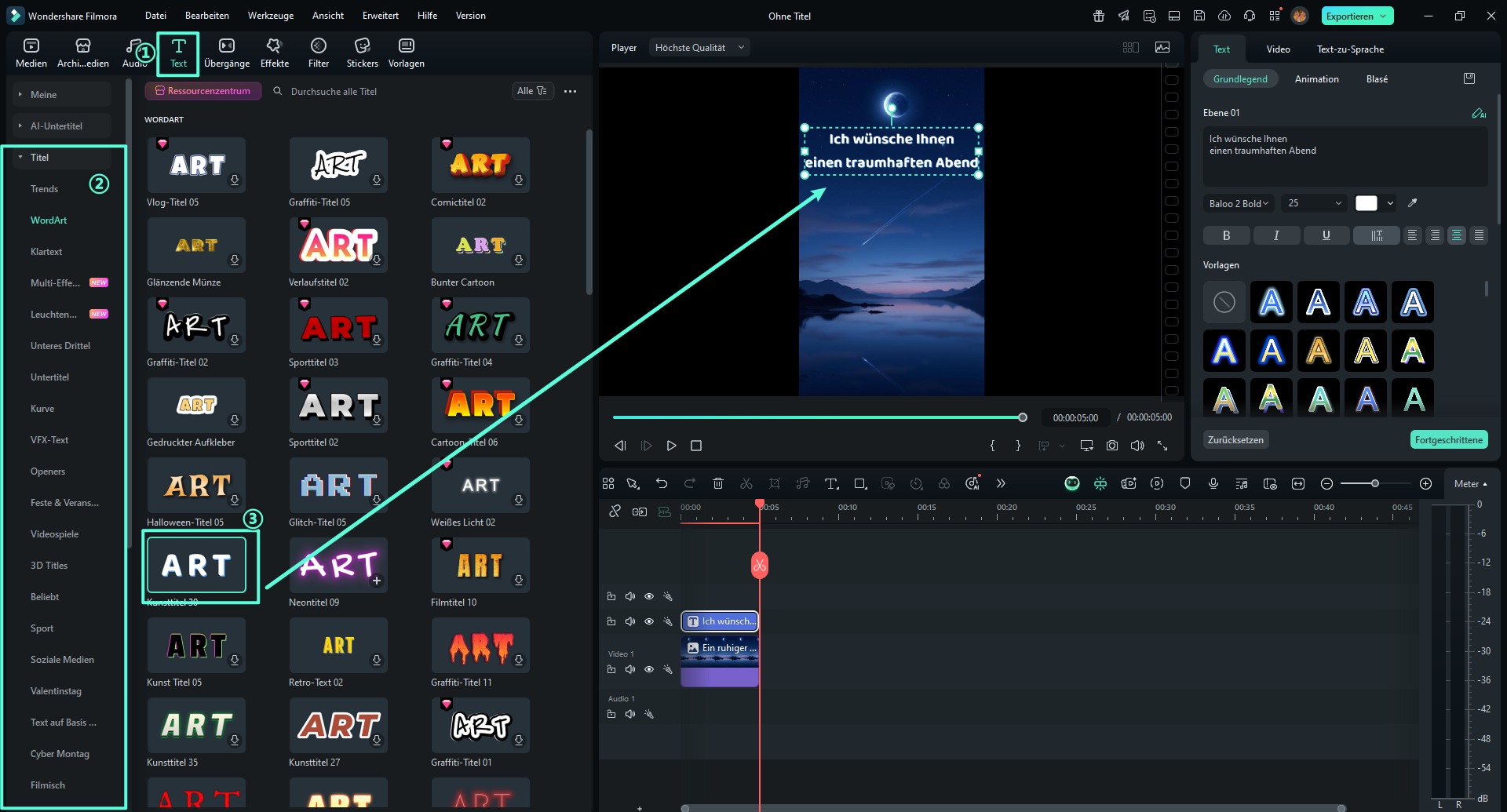Select center text alignment
The width and height of the screenshot is (1507, 812).
(1457, 235)
